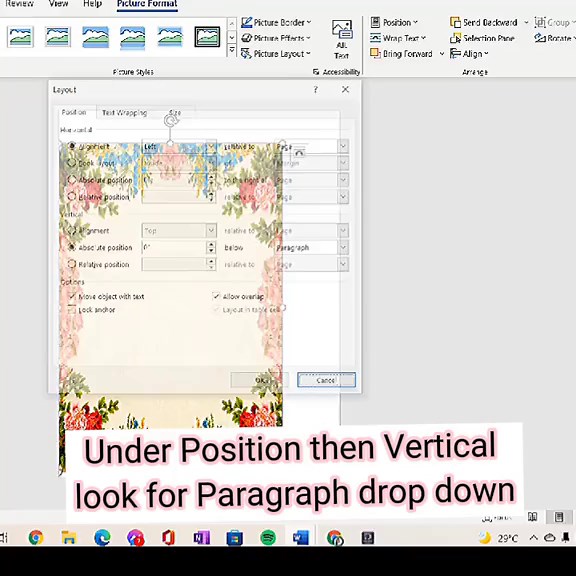Open Microsoft Edge from taskbar
576x576 pixels.
(102, 538)
